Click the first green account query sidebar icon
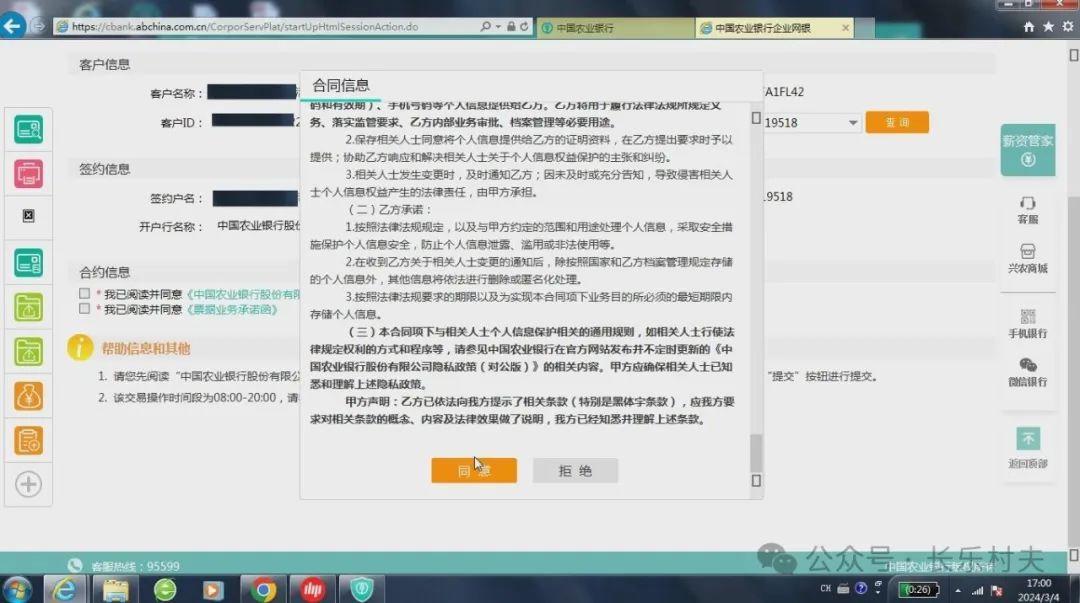This screenshot has width=1080, height=603. click(x=28, y=130)
